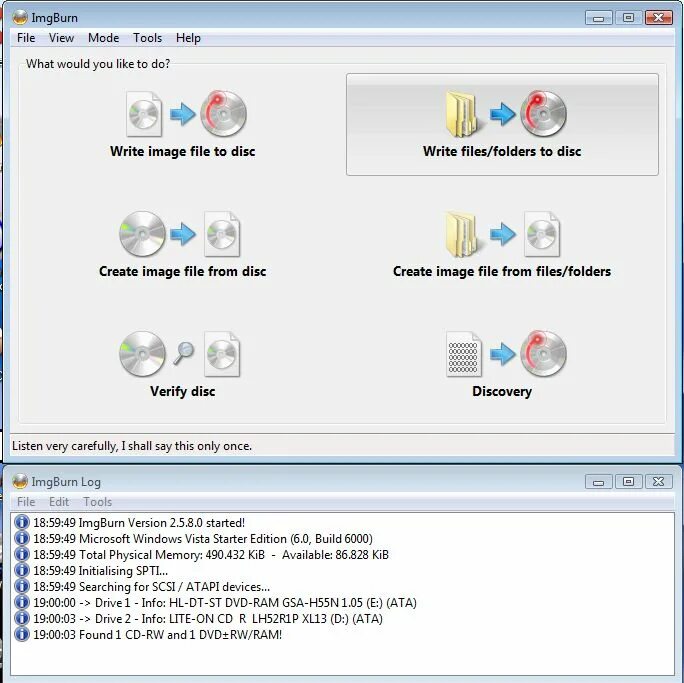Launch Verify disc mode via its icon
The image size is (684, 683).
180,354
